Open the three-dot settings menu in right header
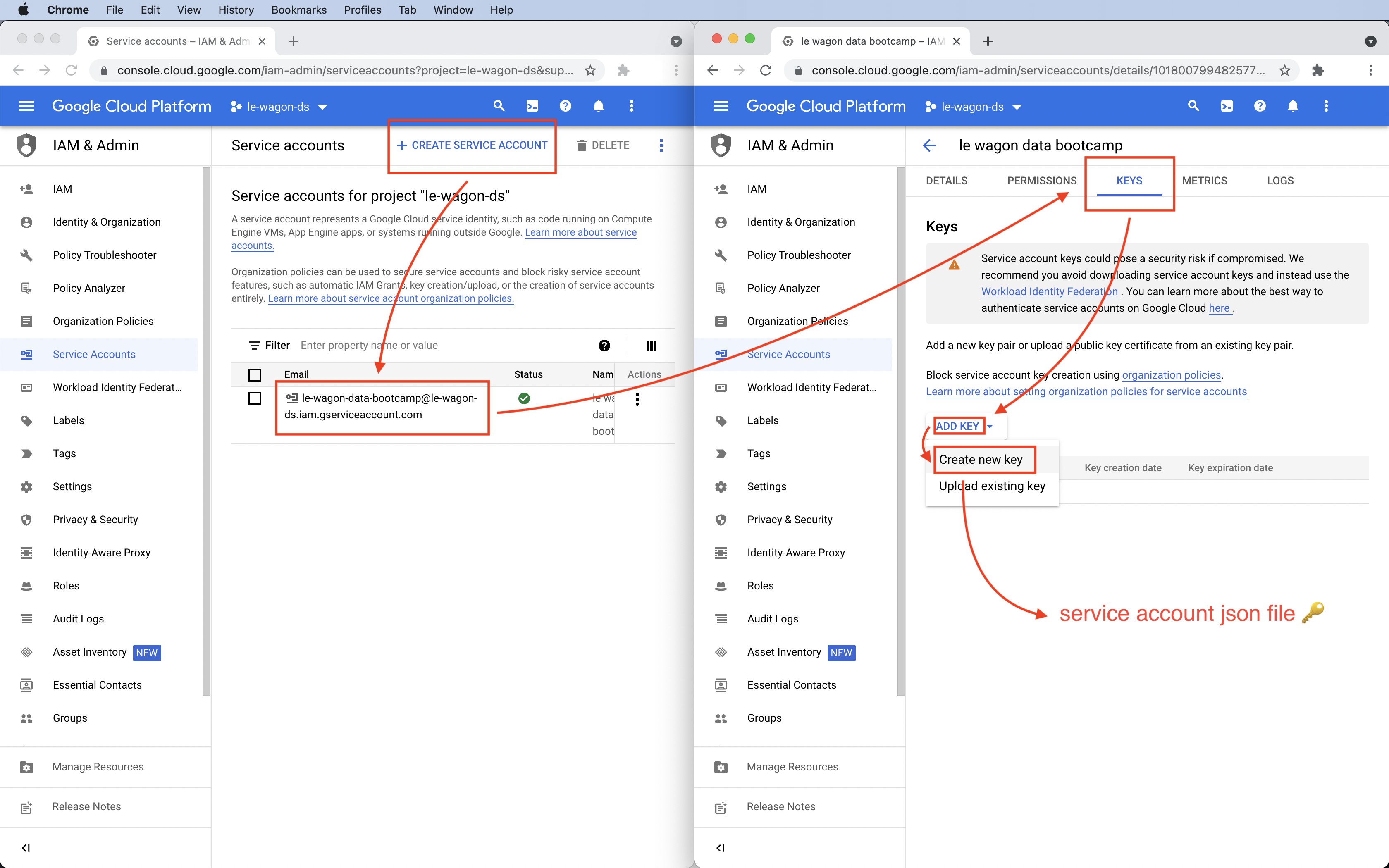Viewport: 1389px width, 868px height. [1326, 106]
